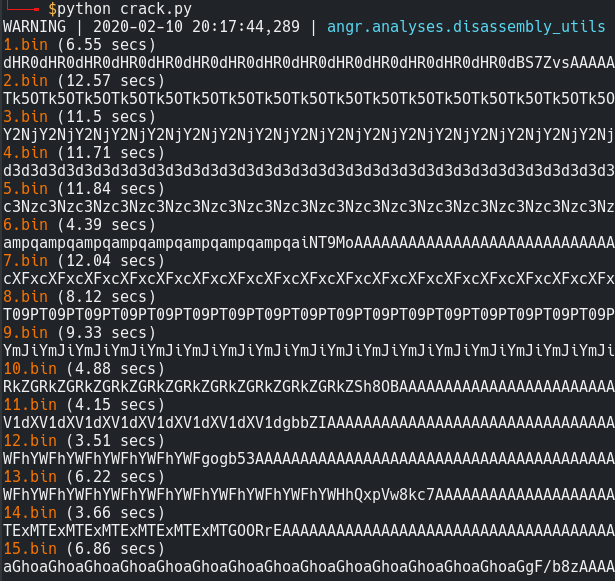Click the 1.bin filename label
This screenshot has height=581, width=615.
click(25, 45)
